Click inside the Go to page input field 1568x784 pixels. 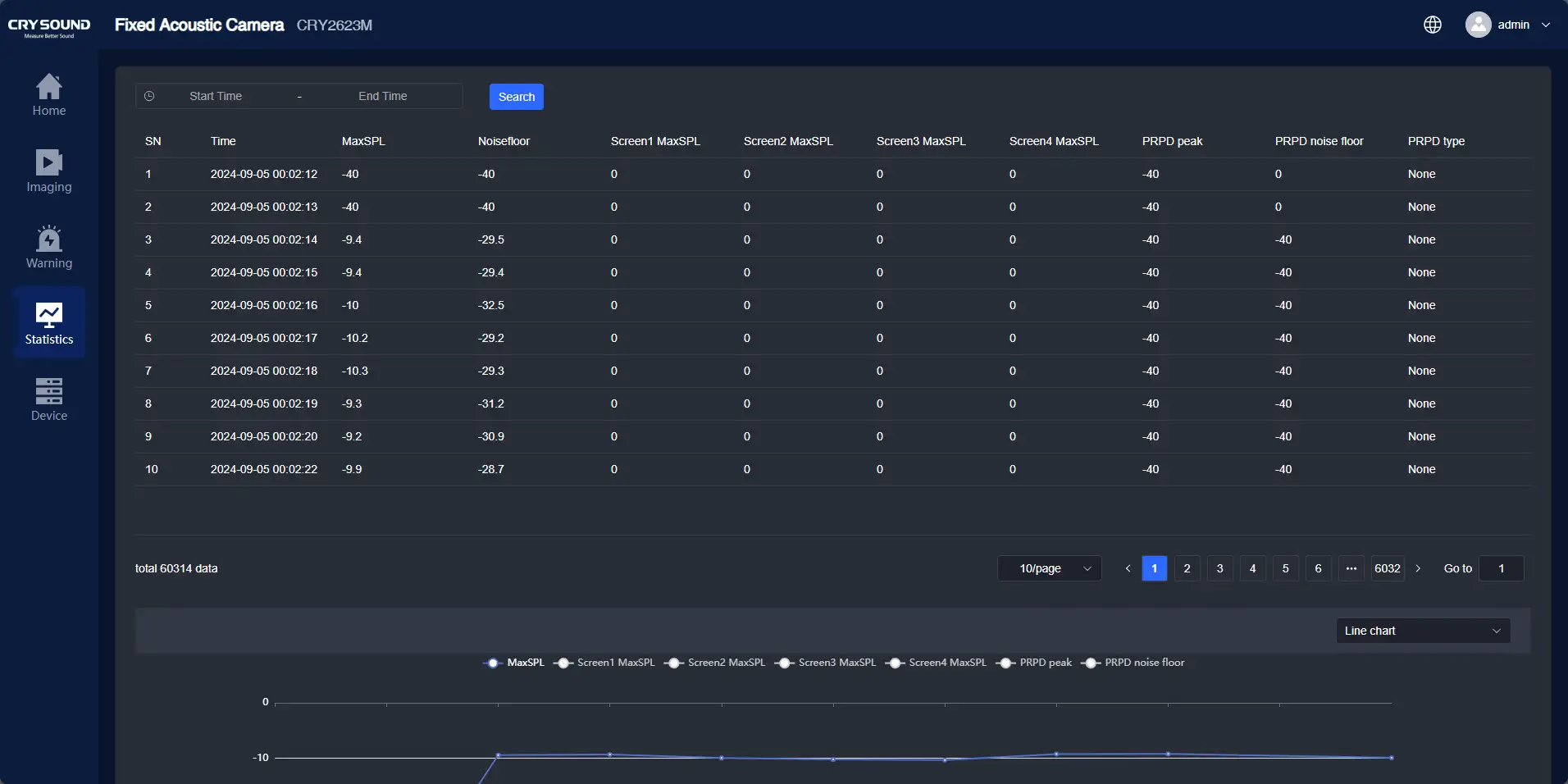click(1499, 567)
